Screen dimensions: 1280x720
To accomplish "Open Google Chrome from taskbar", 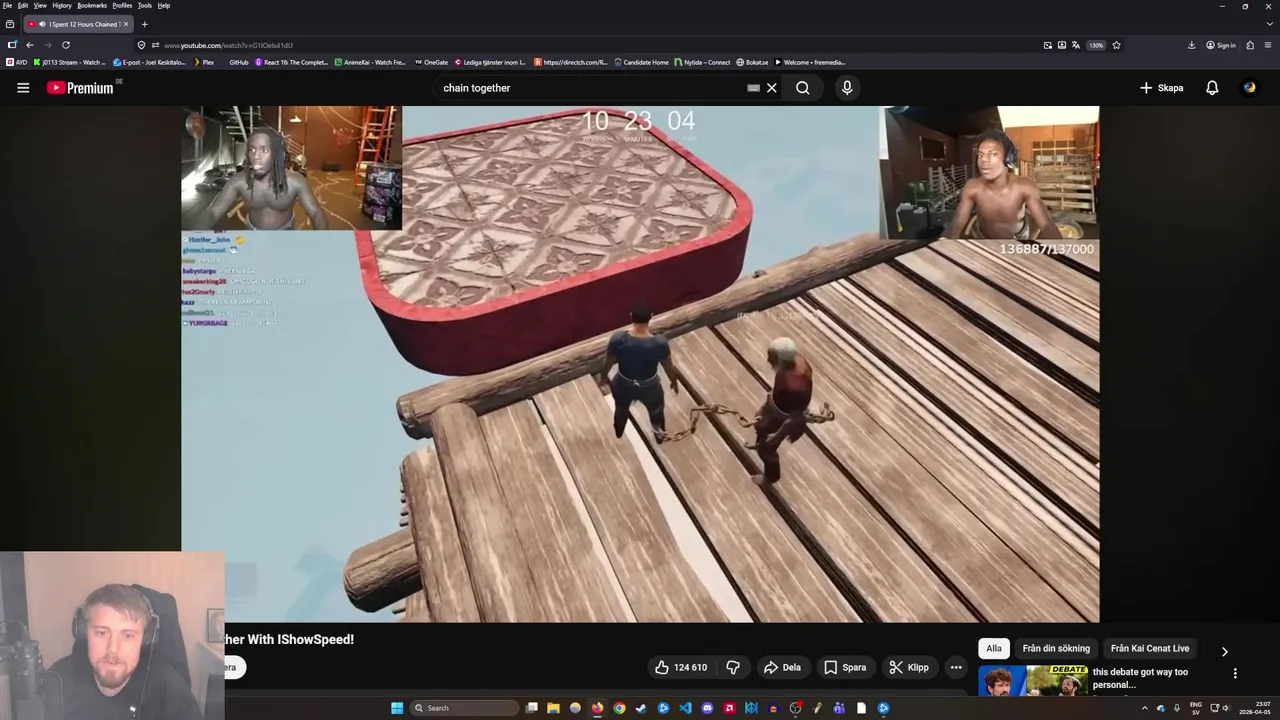I will pos(619,708).
